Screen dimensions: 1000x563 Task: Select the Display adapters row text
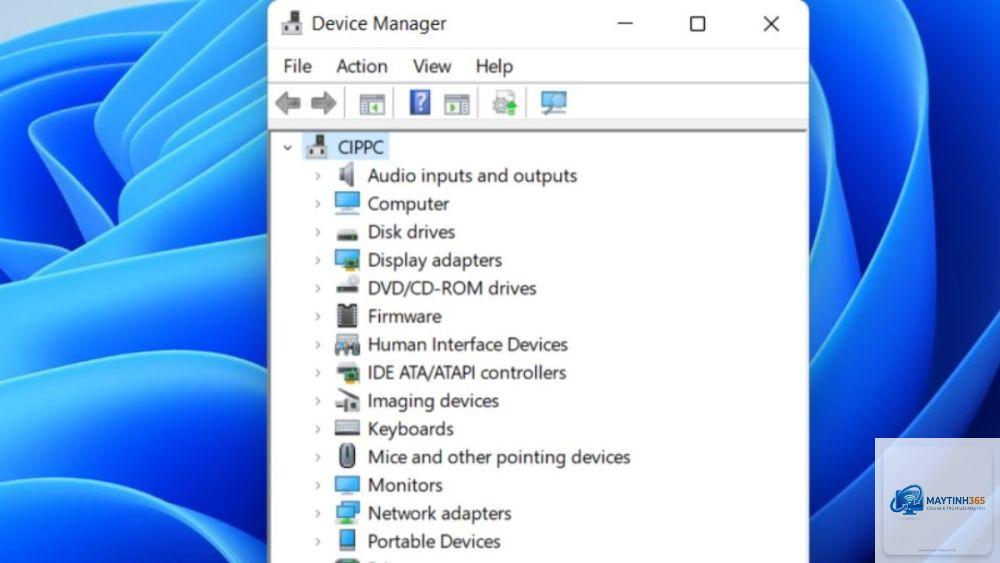click(434, 260)
